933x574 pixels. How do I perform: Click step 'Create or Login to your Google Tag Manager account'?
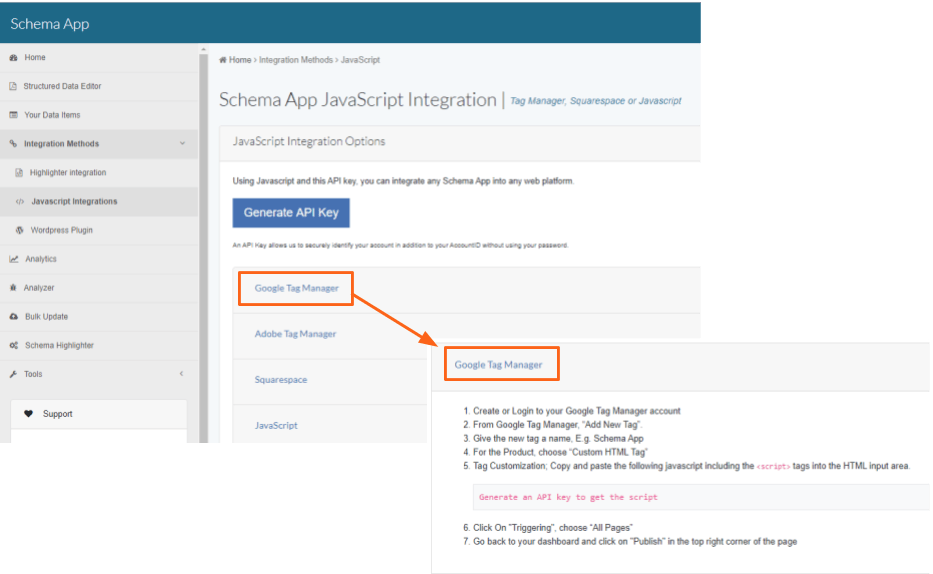[x=577, y=411]
